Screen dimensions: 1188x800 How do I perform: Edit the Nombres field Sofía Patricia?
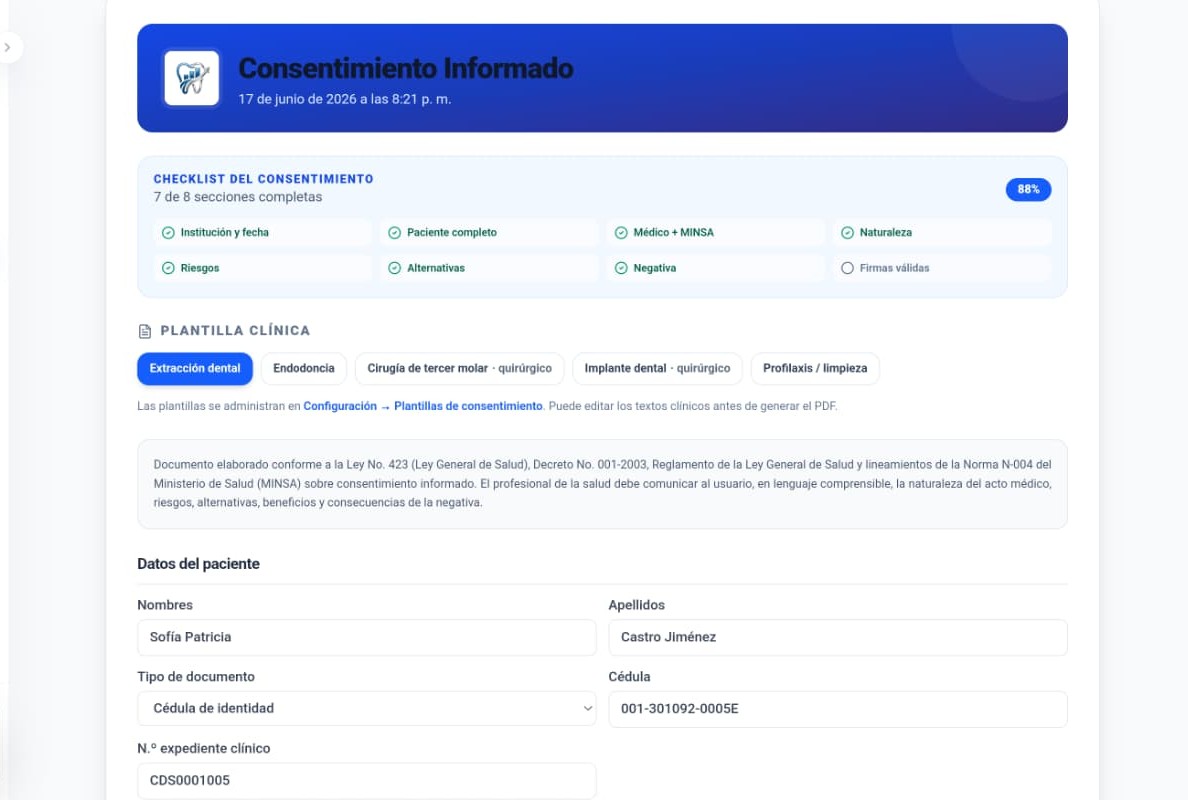[x=367, y=637]
